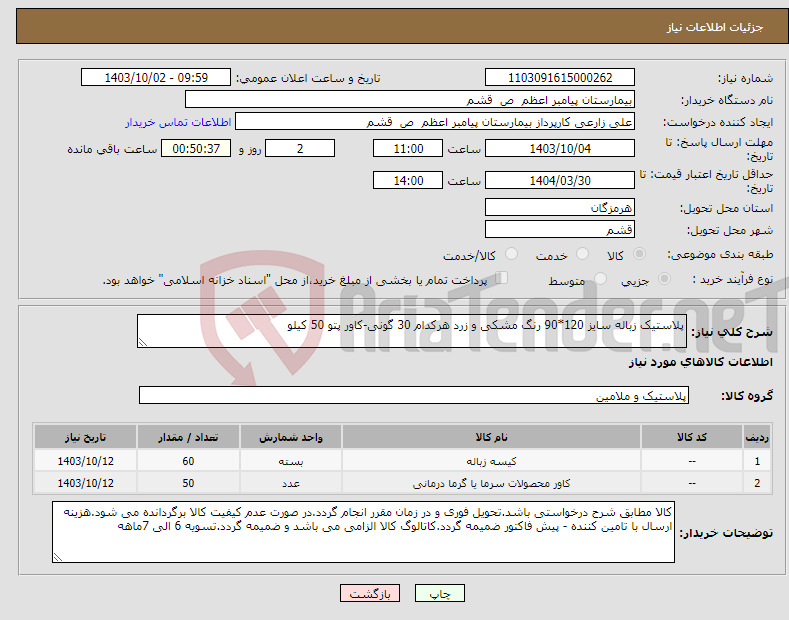Click the تعداد / مقدار column header
Image resolution: width=789 pixels, height=620 pixels.
188,437
